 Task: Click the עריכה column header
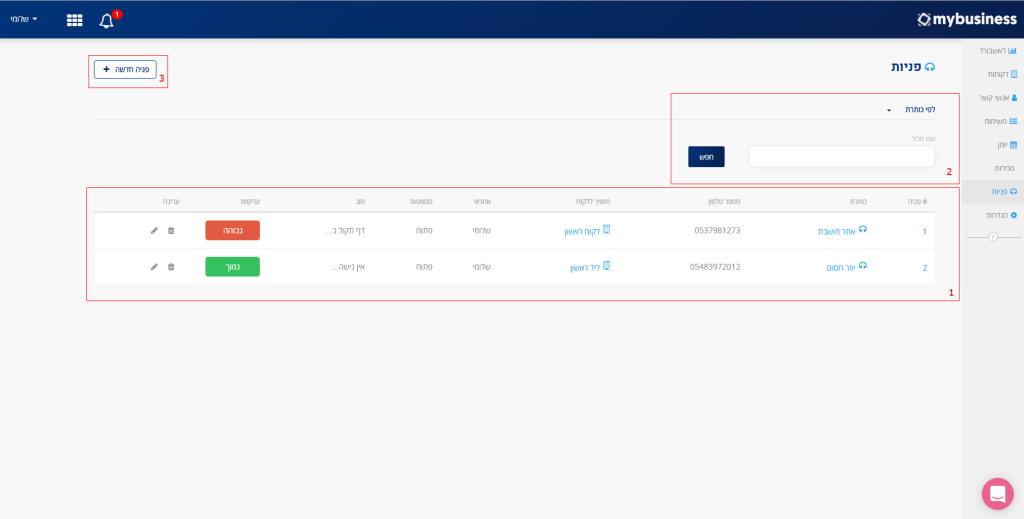point(171,202)
